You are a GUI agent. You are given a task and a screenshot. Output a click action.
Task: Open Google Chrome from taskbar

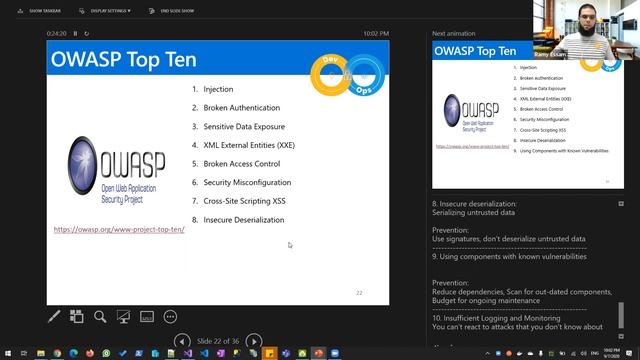coord(57,353)
